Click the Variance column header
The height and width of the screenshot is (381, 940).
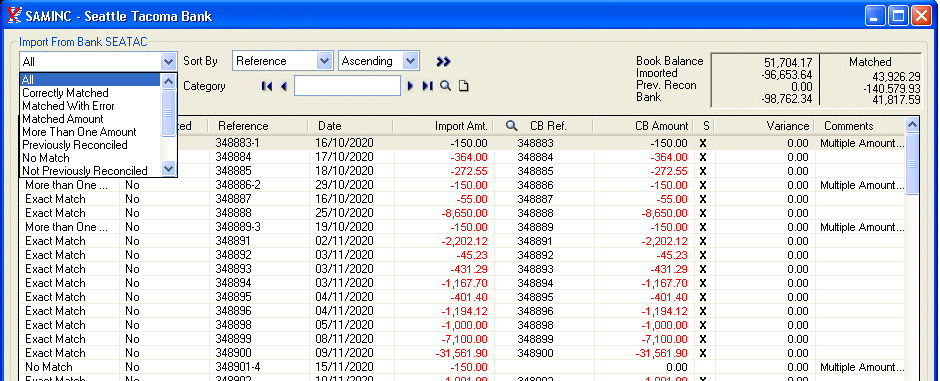pos(763,126)
